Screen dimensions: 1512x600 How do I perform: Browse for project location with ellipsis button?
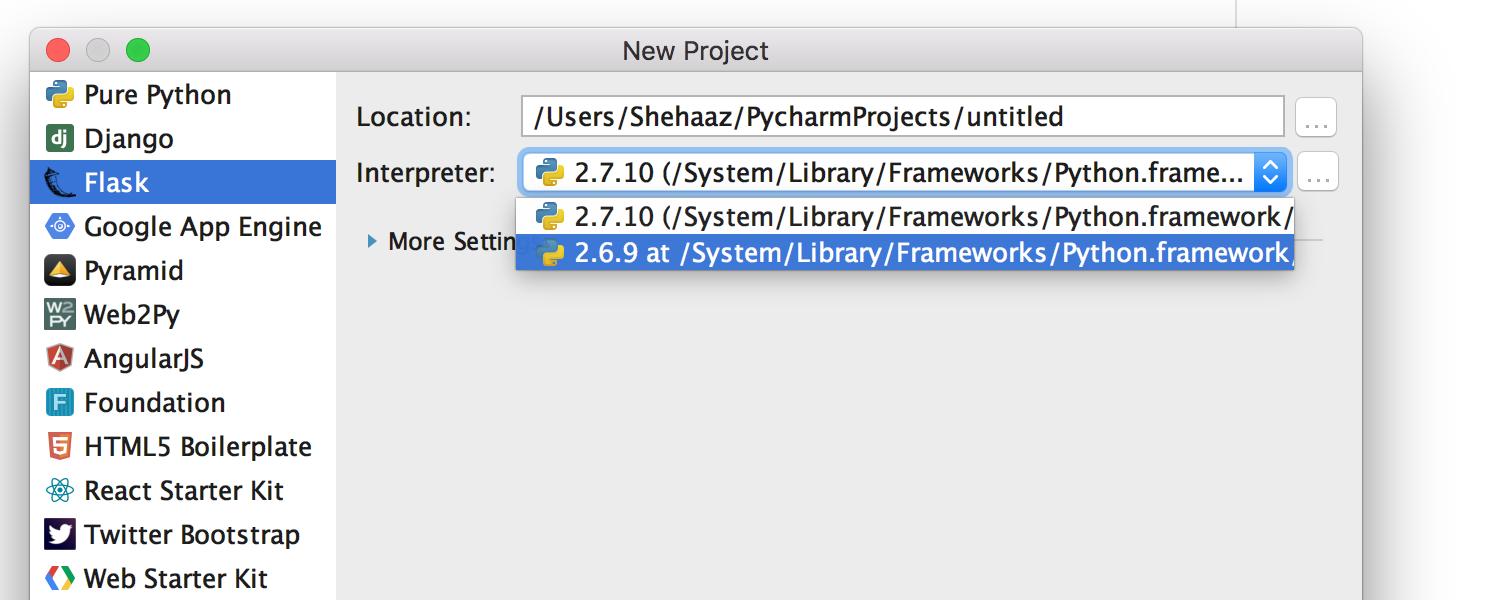click(x=1316, y=118)
